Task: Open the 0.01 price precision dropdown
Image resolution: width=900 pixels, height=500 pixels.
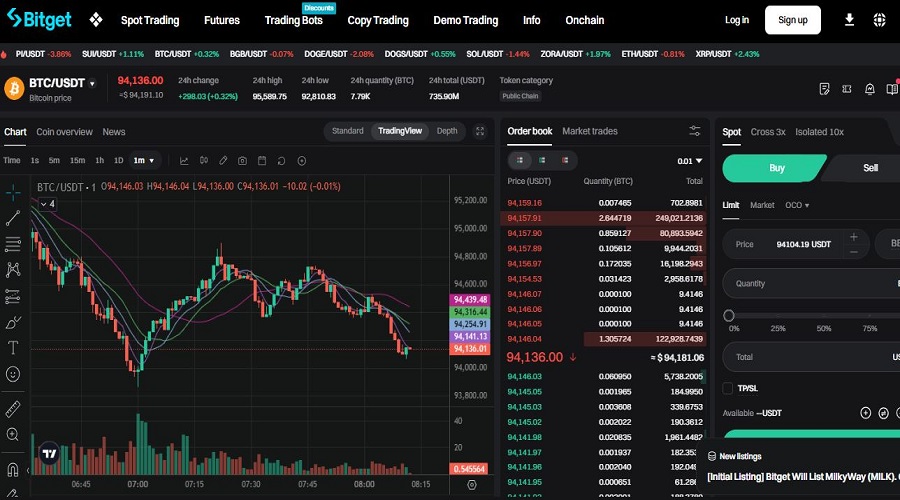Action: [689, 161]
